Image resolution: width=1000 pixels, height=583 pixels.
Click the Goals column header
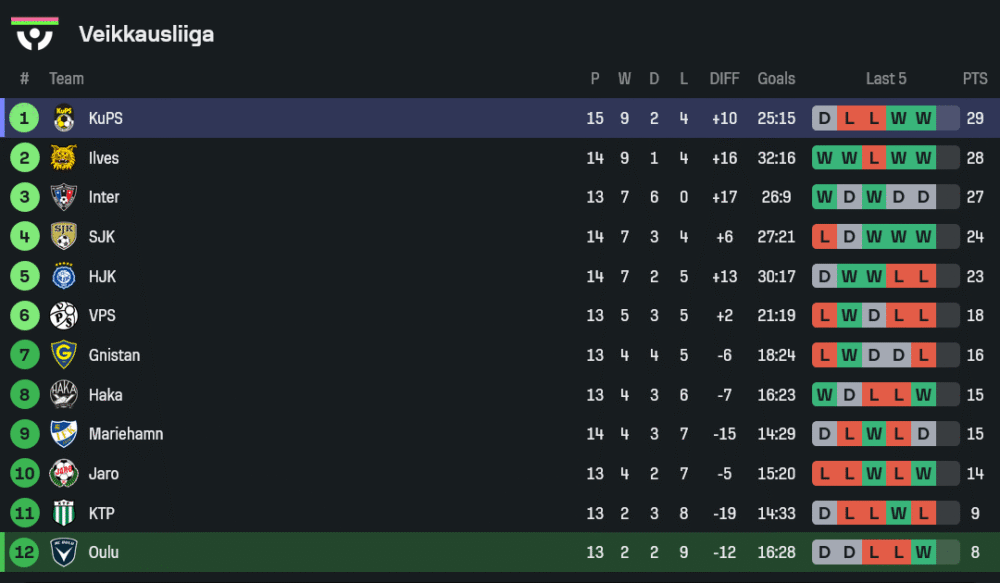point(776,79)
